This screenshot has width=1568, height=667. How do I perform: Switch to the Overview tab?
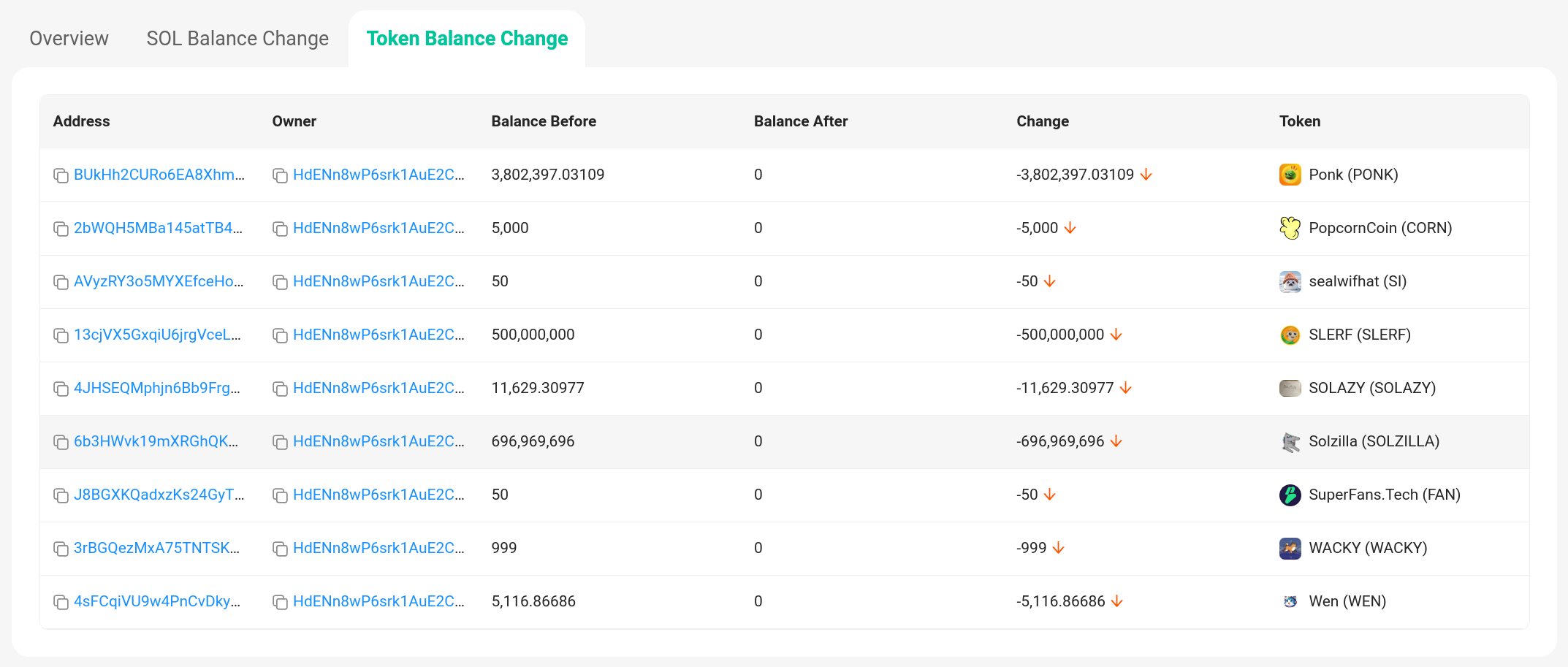69,38
